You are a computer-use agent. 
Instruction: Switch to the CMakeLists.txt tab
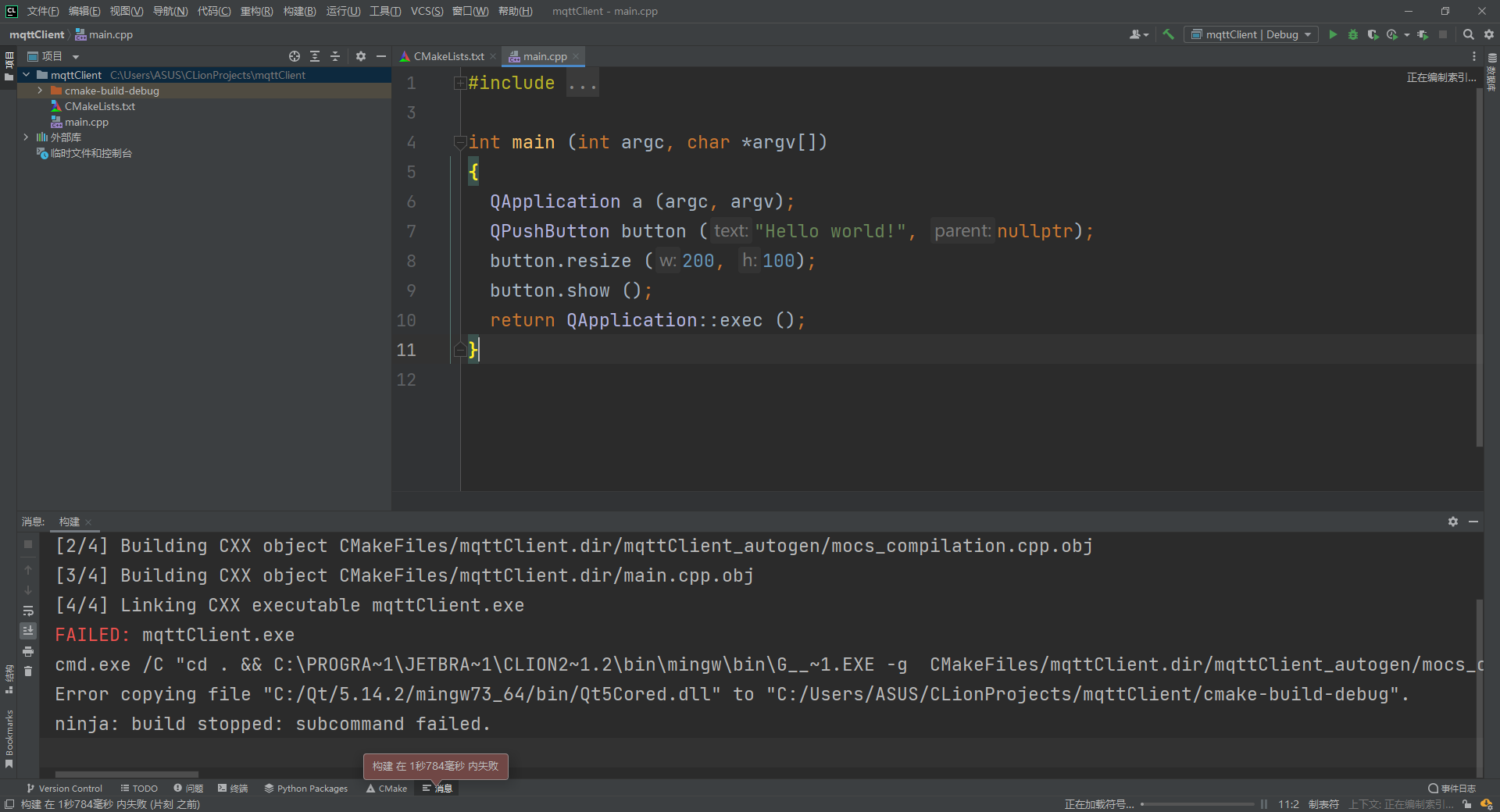(x=448, y=56)
